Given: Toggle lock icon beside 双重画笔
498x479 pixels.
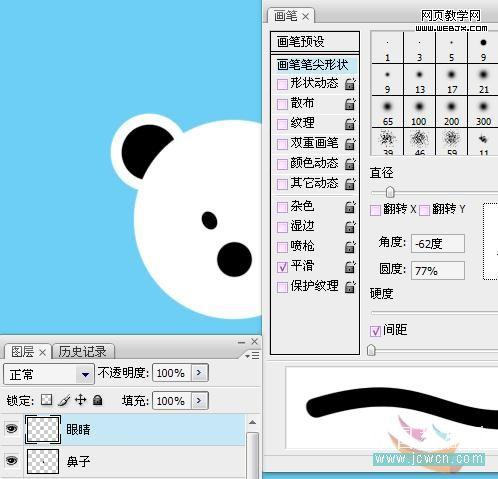Looking at the screenshot, I should (350, 144).
